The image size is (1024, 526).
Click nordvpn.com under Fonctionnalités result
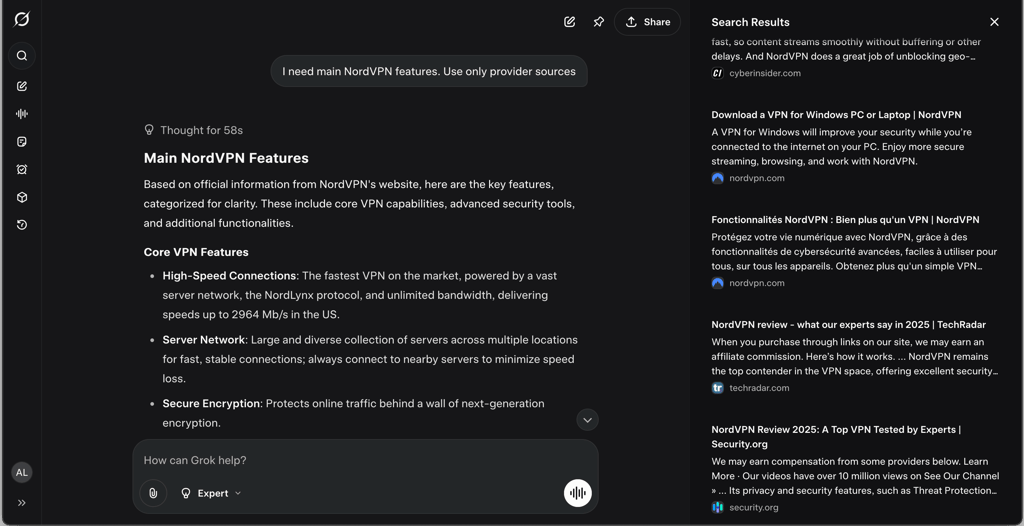(x=757, y=283)
